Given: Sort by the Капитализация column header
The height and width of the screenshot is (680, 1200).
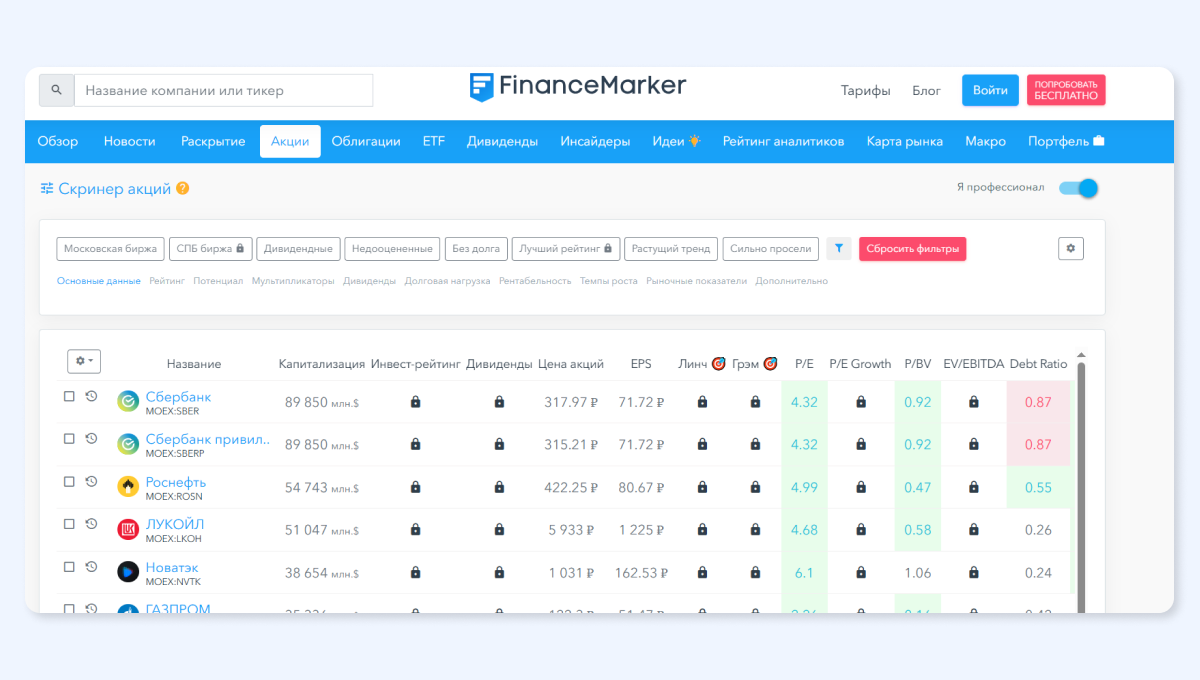Looking at the screenshot, I should [320, 364].
